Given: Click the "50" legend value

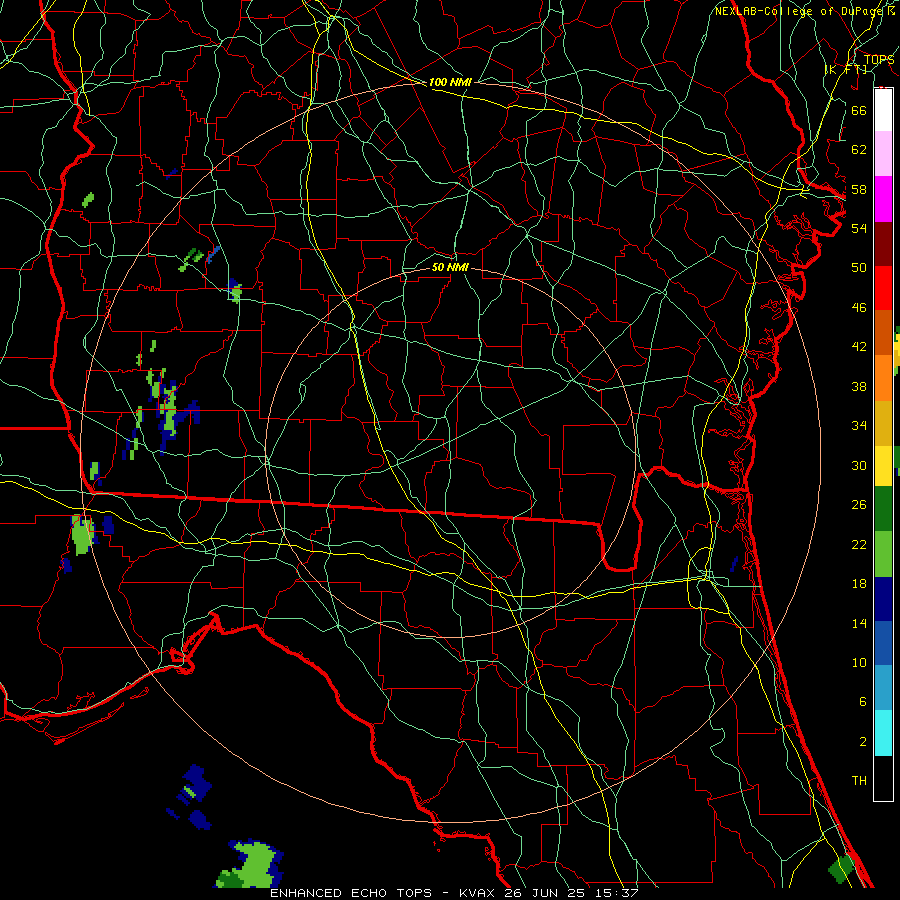Looking at the screenshot, I should coord(859,268).
